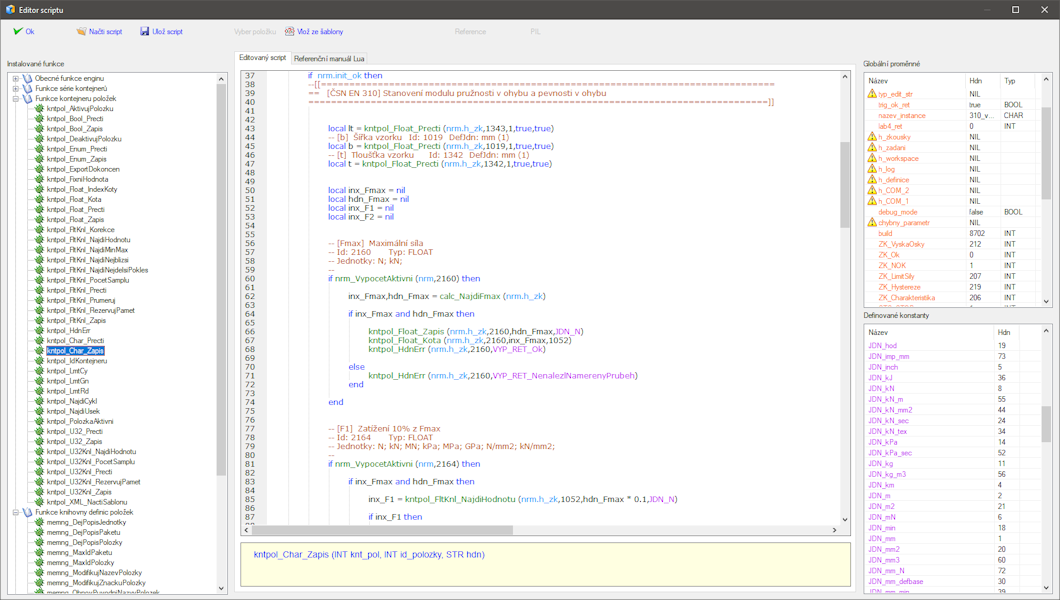1060x600 pixels.
Task: Click the book icon of Funkce série kontejnerů
Action: coord(28,89)
